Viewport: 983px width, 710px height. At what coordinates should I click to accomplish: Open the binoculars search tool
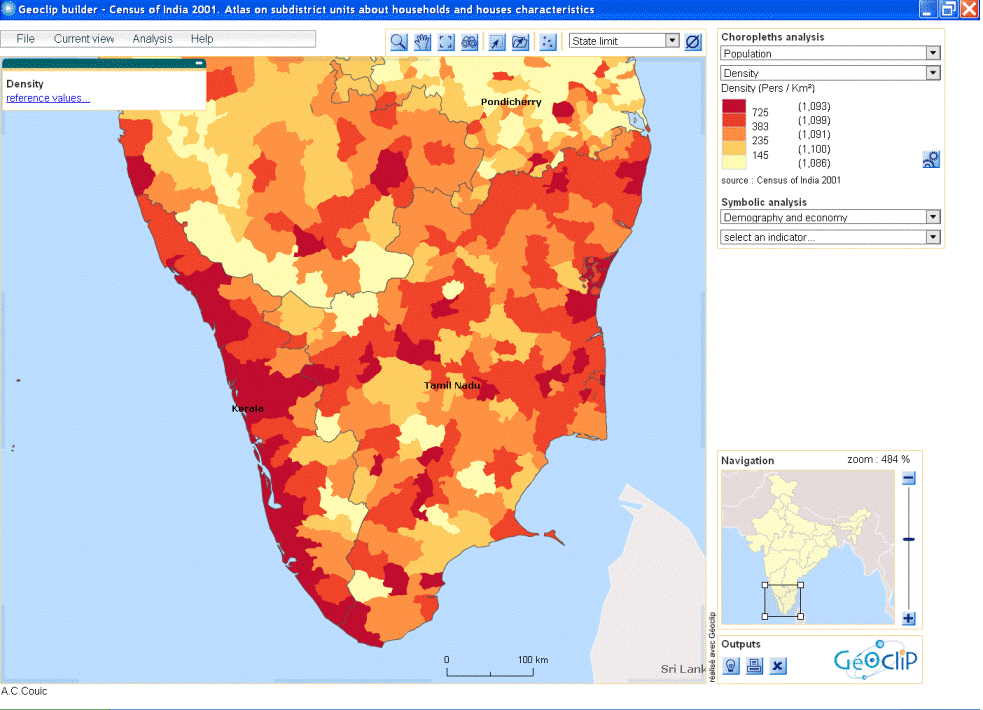tap(470, 42)
